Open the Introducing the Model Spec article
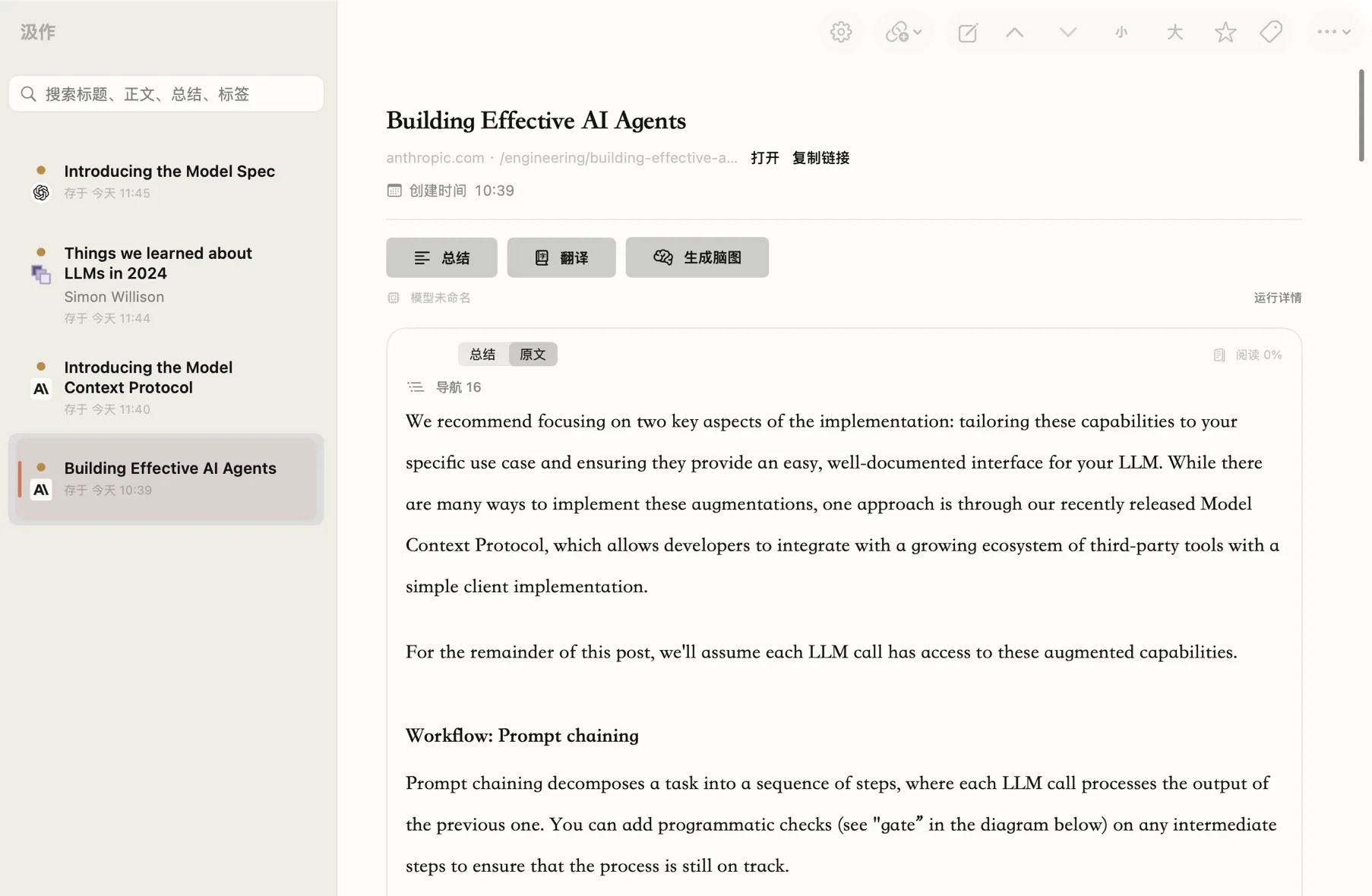The height and width of the screenshot is (896, 1372). point(166,181)
